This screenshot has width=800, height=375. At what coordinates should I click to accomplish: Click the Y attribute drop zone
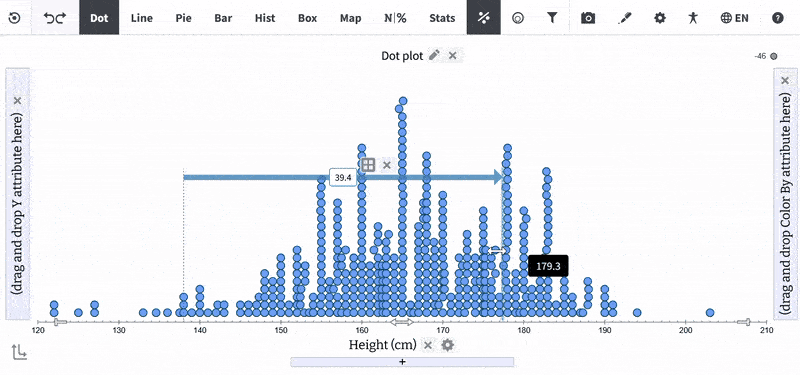coord(18,194)
